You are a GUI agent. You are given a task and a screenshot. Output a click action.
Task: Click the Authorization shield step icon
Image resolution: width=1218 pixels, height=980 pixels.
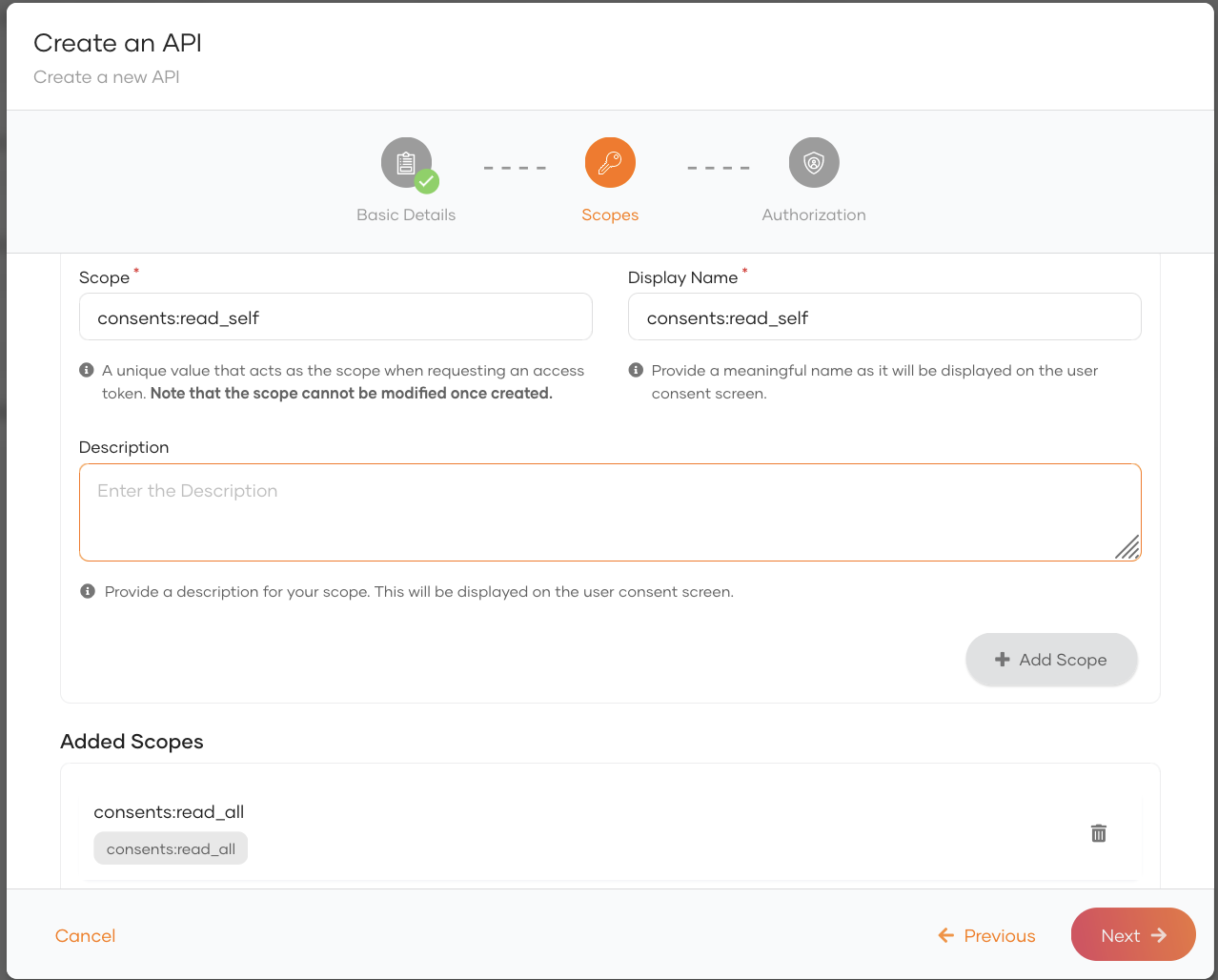coord(814,163)
